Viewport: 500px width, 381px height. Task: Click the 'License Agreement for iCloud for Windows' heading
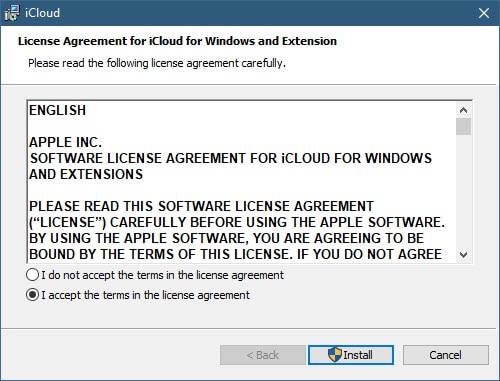point(177,41)
